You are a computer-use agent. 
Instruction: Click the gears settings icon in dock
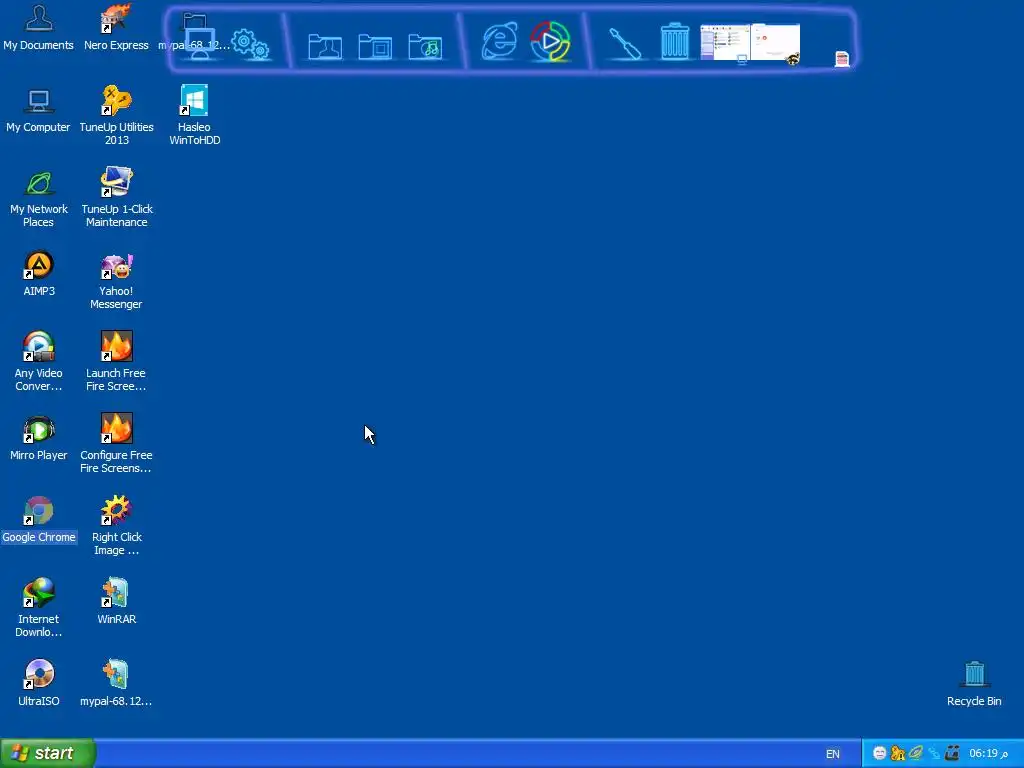coord(251,44)
